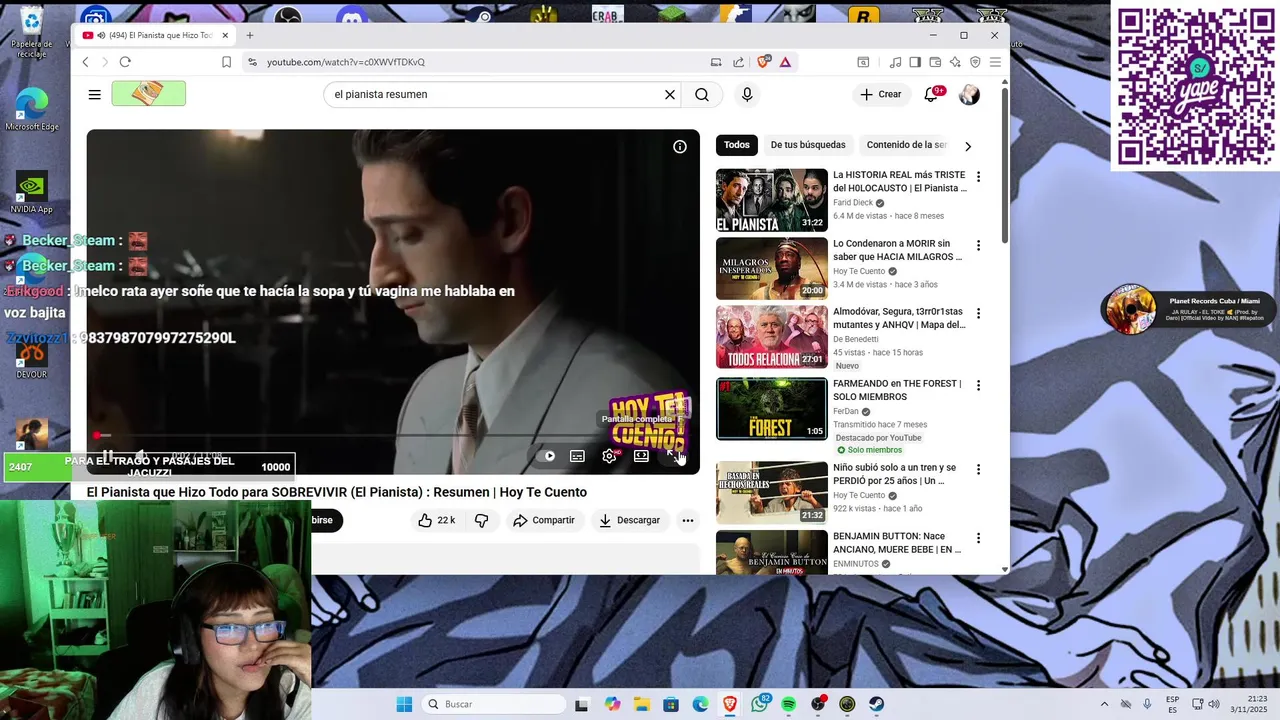The image size is (1280, 720).
Task: Bookmark this page with the bookmark icon
Action: coord(227,62)
